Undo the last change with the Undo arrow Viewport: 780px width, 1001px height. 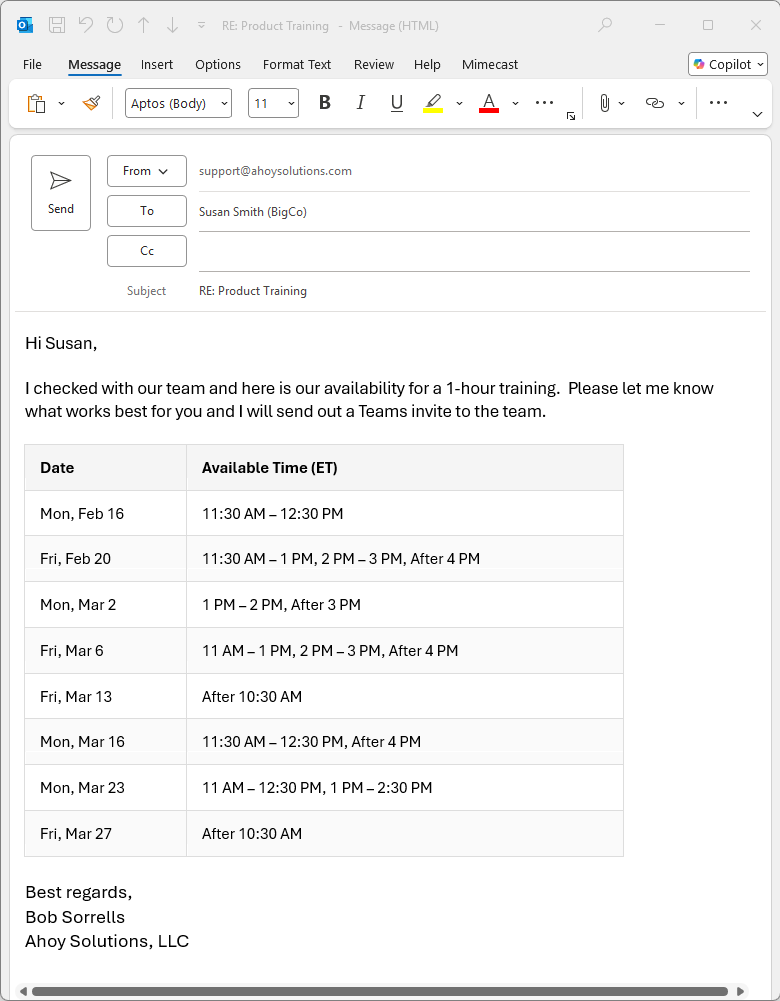tap(88, 25)
